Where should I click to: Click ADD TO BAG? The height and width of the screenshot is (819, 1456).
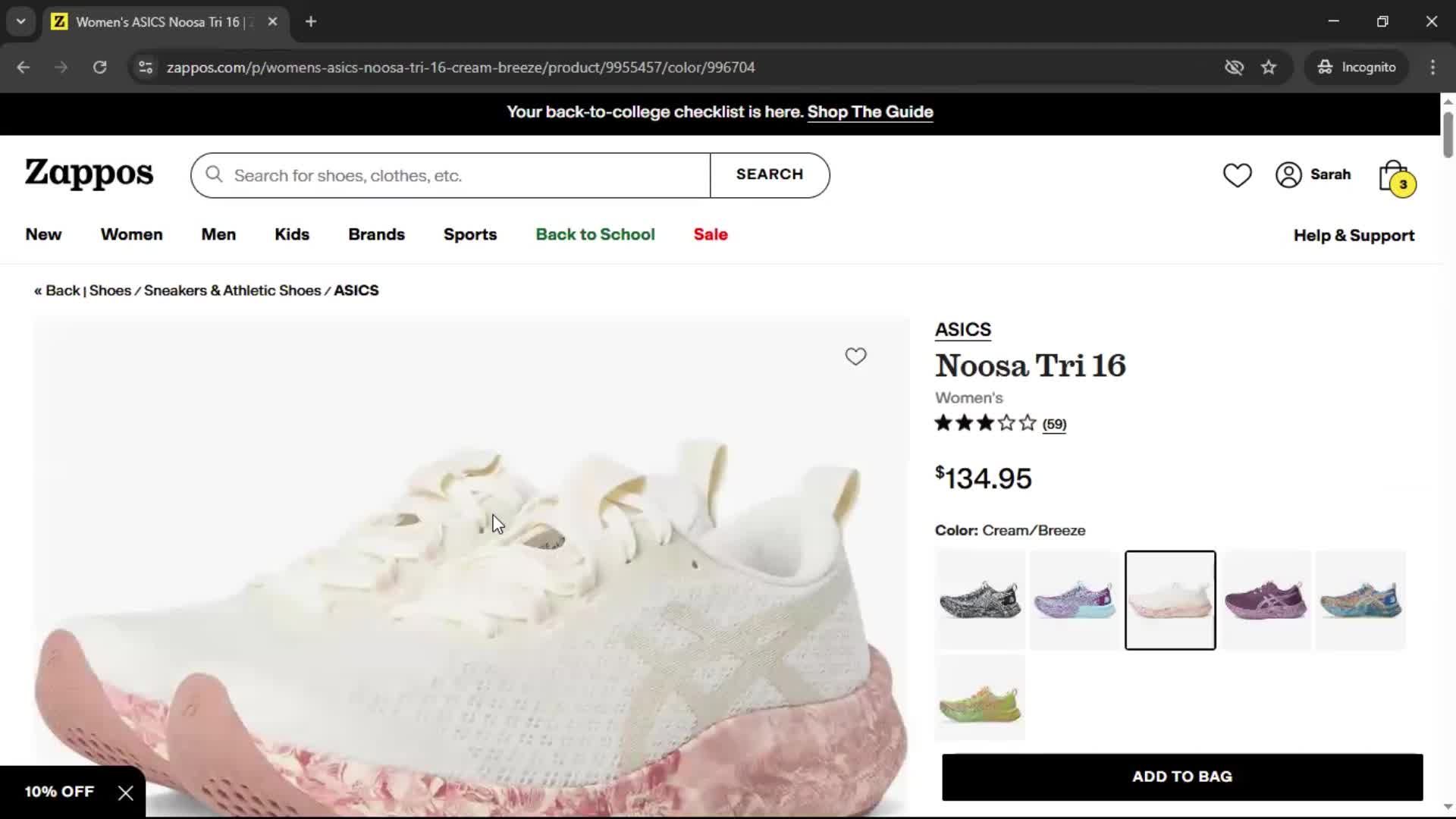[x=1182, y=777]
